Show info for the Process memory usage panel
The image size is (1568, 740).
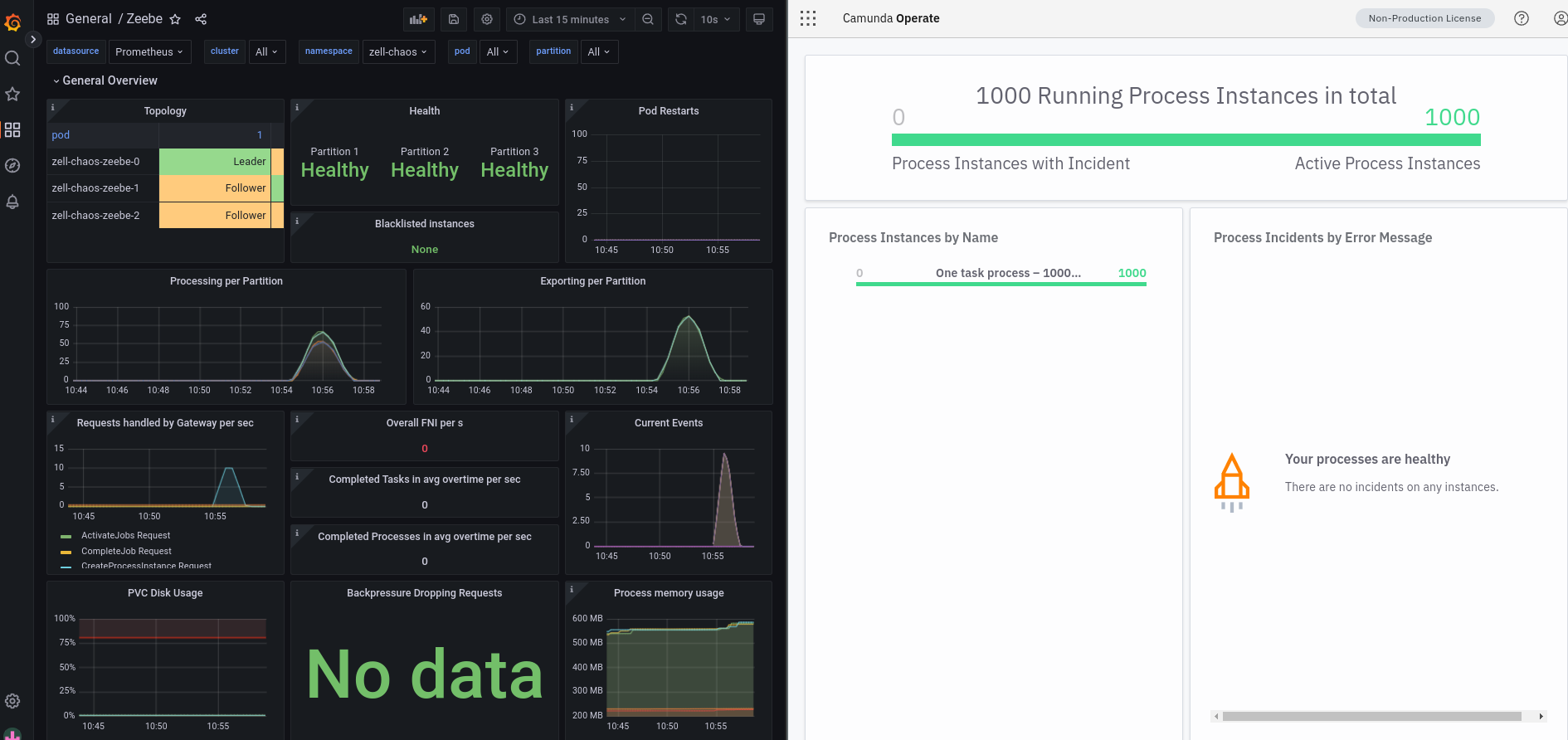tap(571, 589)
